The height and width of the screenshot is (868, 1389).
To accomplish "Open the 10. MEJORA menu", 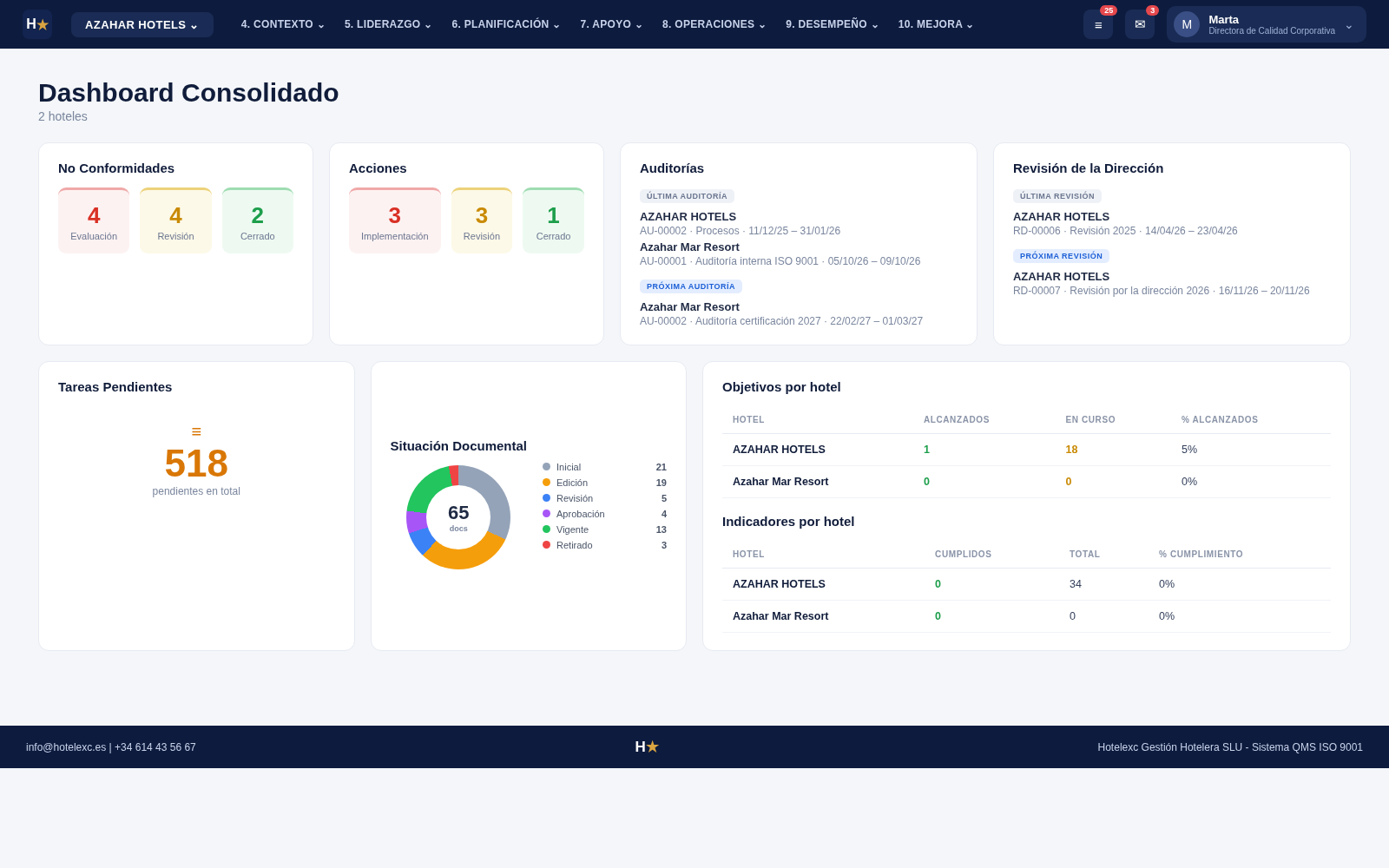I will coord(935,24).
